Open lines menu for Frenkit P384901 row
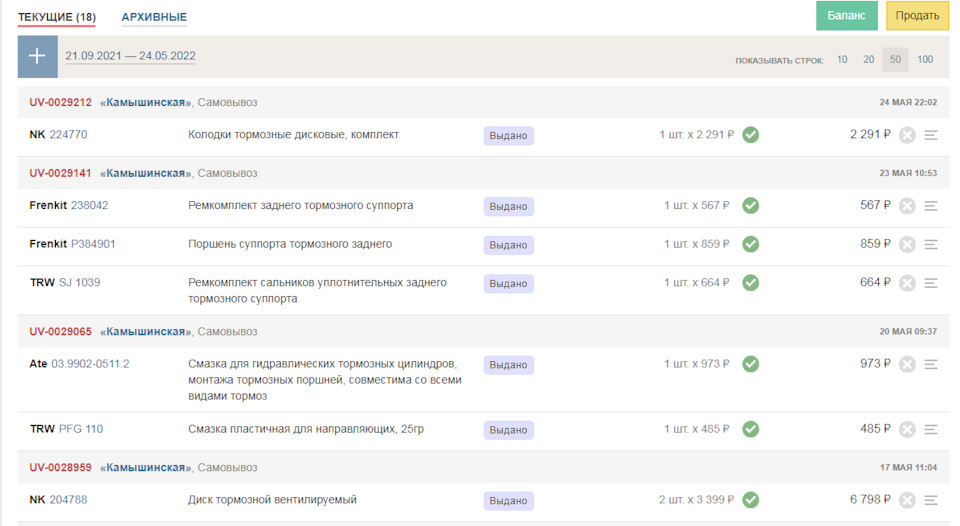Screen dimensions: 960x526 click(931, 244)
